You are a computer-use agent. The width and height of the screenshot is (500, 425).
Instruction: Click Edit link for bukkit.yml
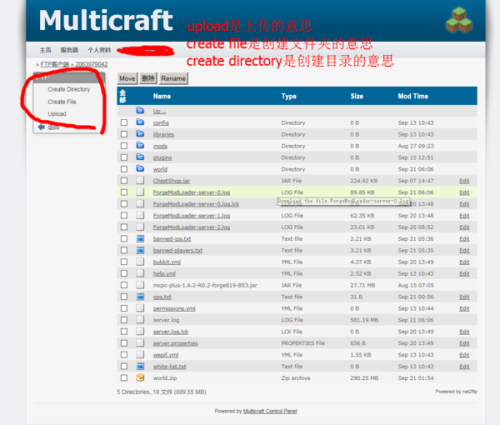click(464, 262)
